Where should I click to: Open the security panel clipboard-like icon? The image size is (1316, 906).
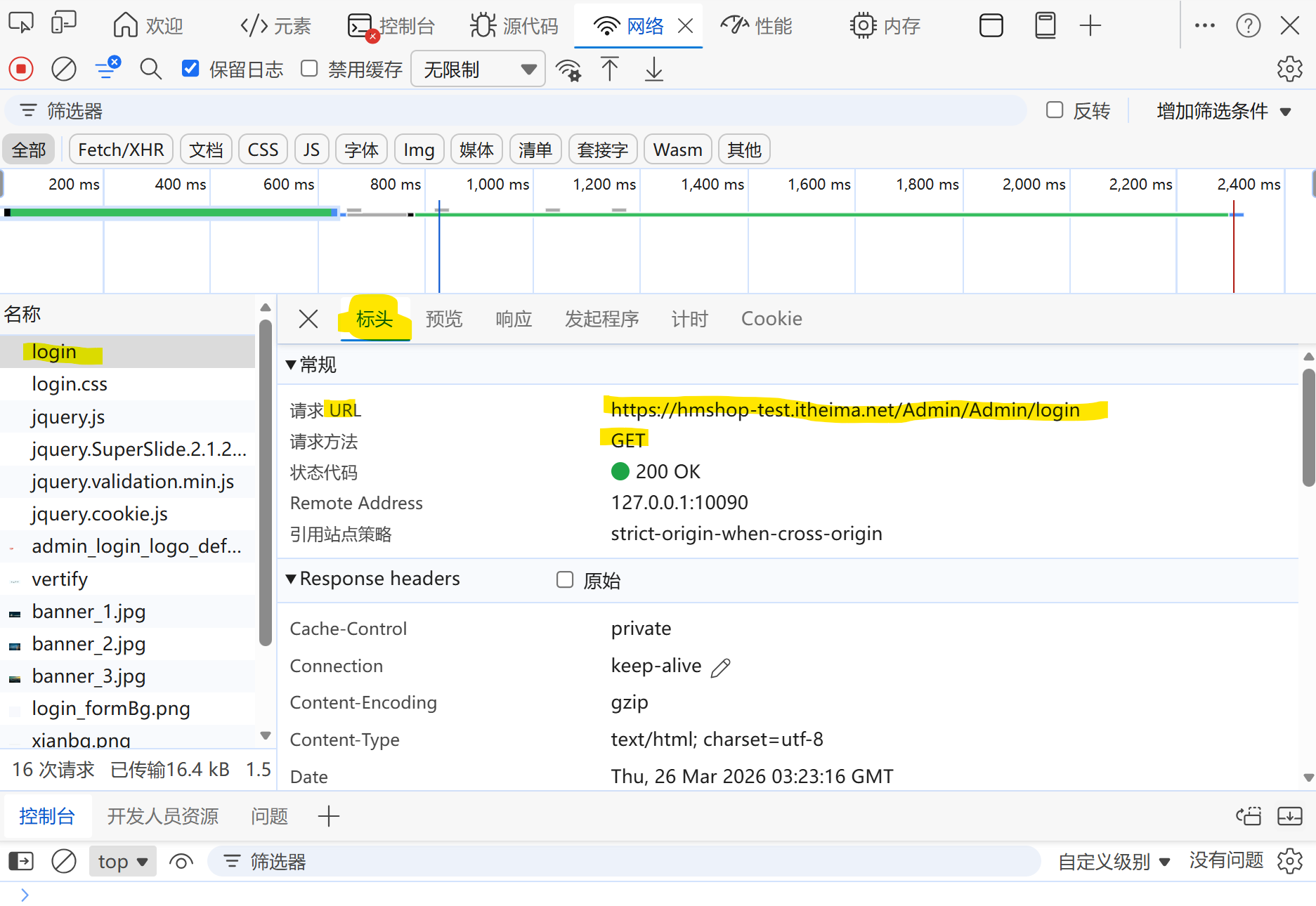[x=1045, y=26]
